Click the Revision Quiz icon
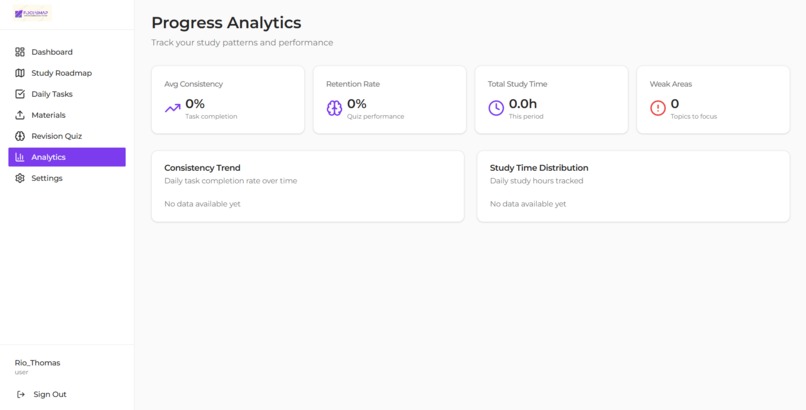 coord(20,136)
